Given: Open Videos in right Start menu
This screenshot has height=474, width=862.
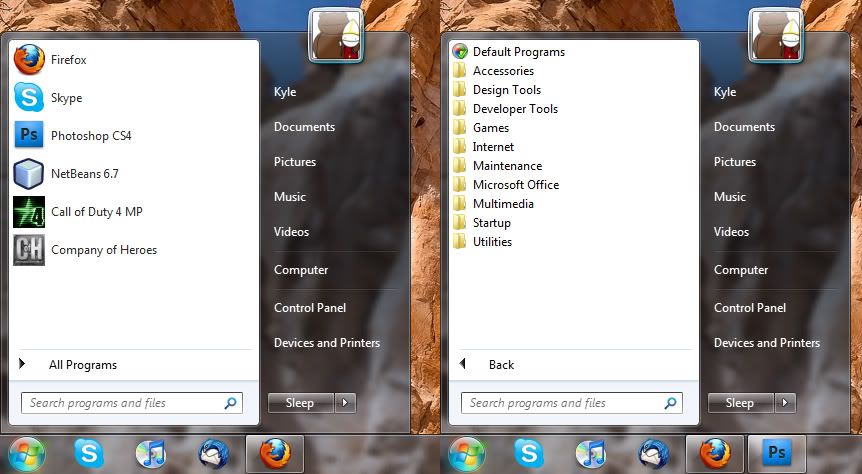Looking at the screenshot, I should point(731,232).
